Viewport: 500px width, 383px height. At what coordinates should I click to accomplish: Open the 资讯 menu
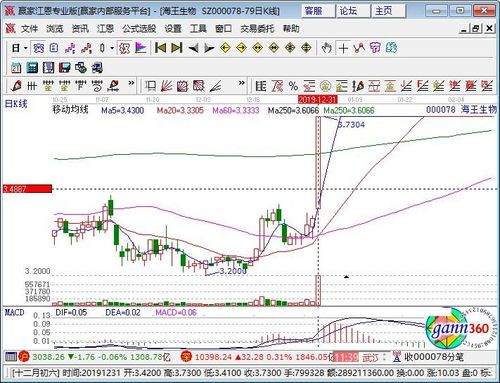point(80,29)
